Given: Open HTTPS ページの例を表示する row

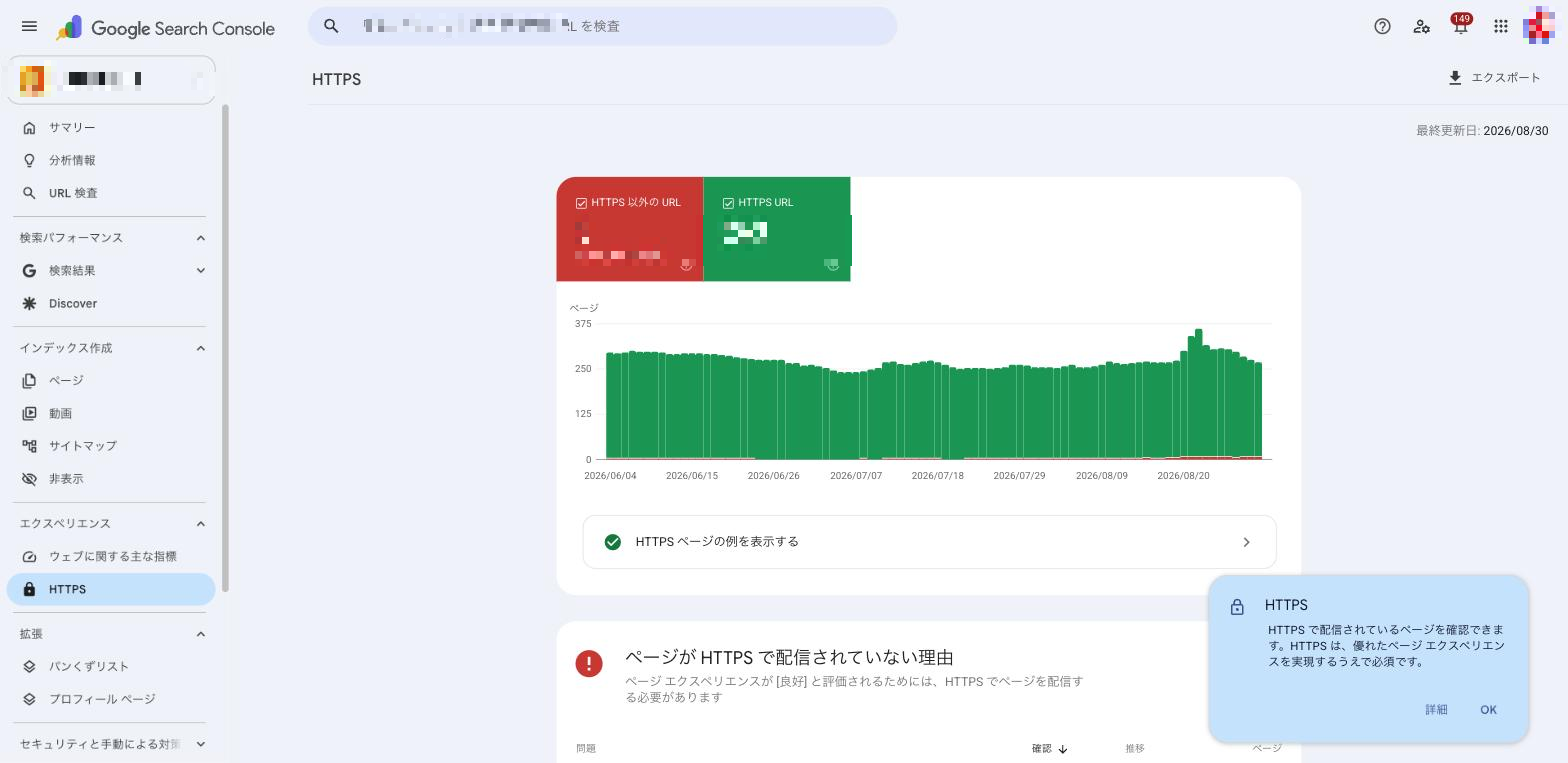Looking at the screenshot, I should click(929, 542).
